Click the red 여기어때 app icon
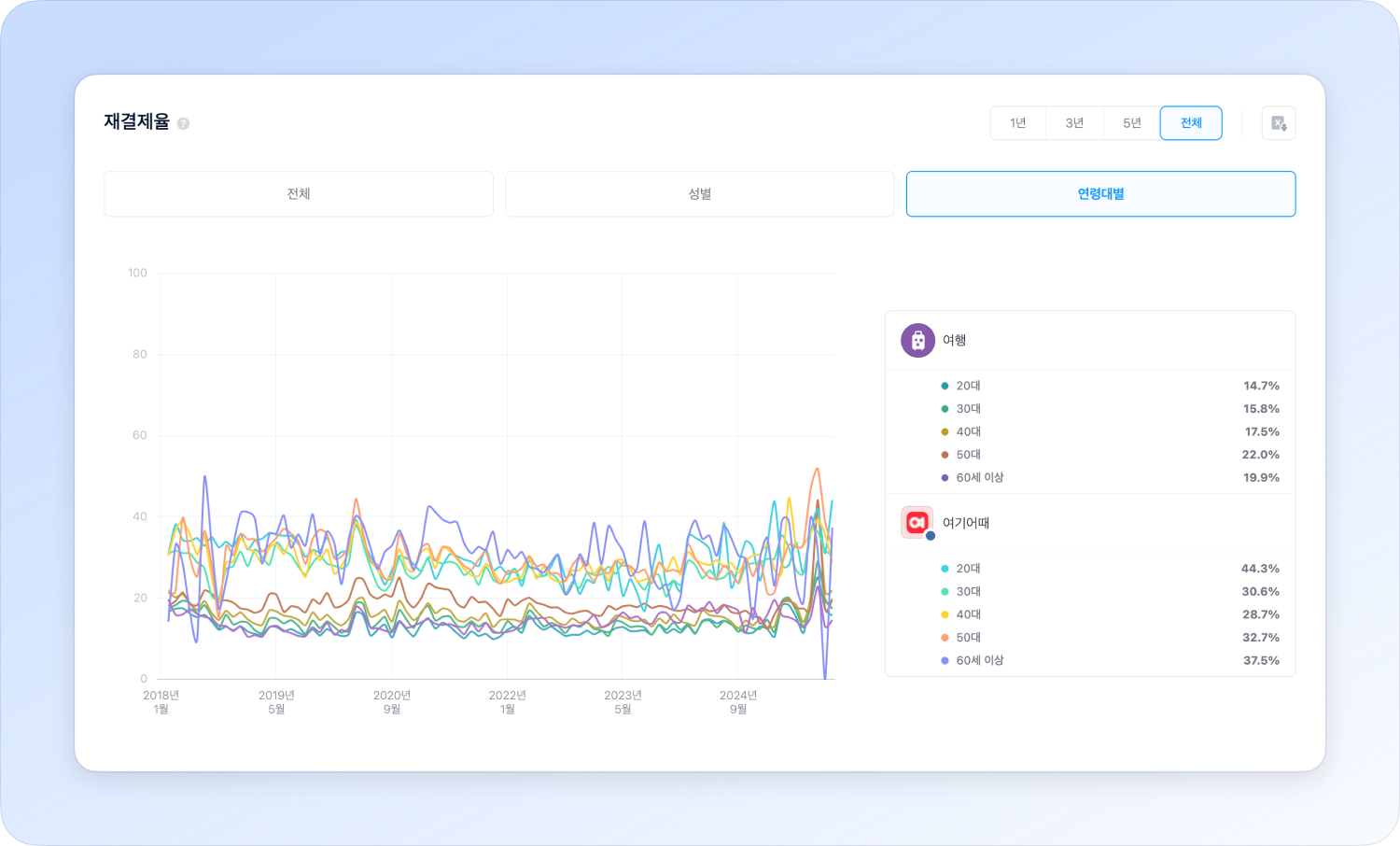This screenshot has width=1400, height=846. click(917, 523)
